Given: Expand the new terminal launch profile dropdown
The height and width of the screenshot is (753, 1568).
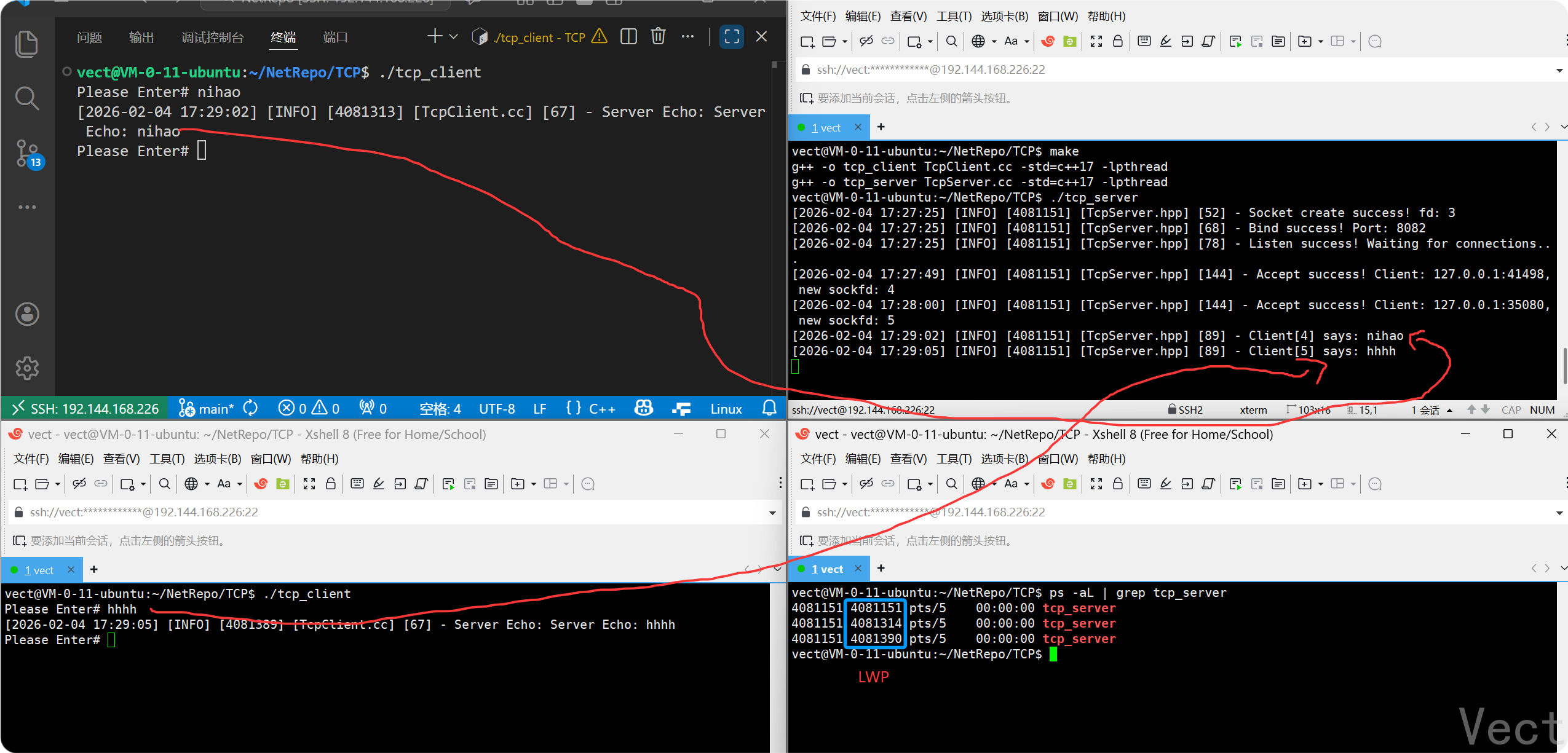Looking at the screenshot, I should pos(454,37).
